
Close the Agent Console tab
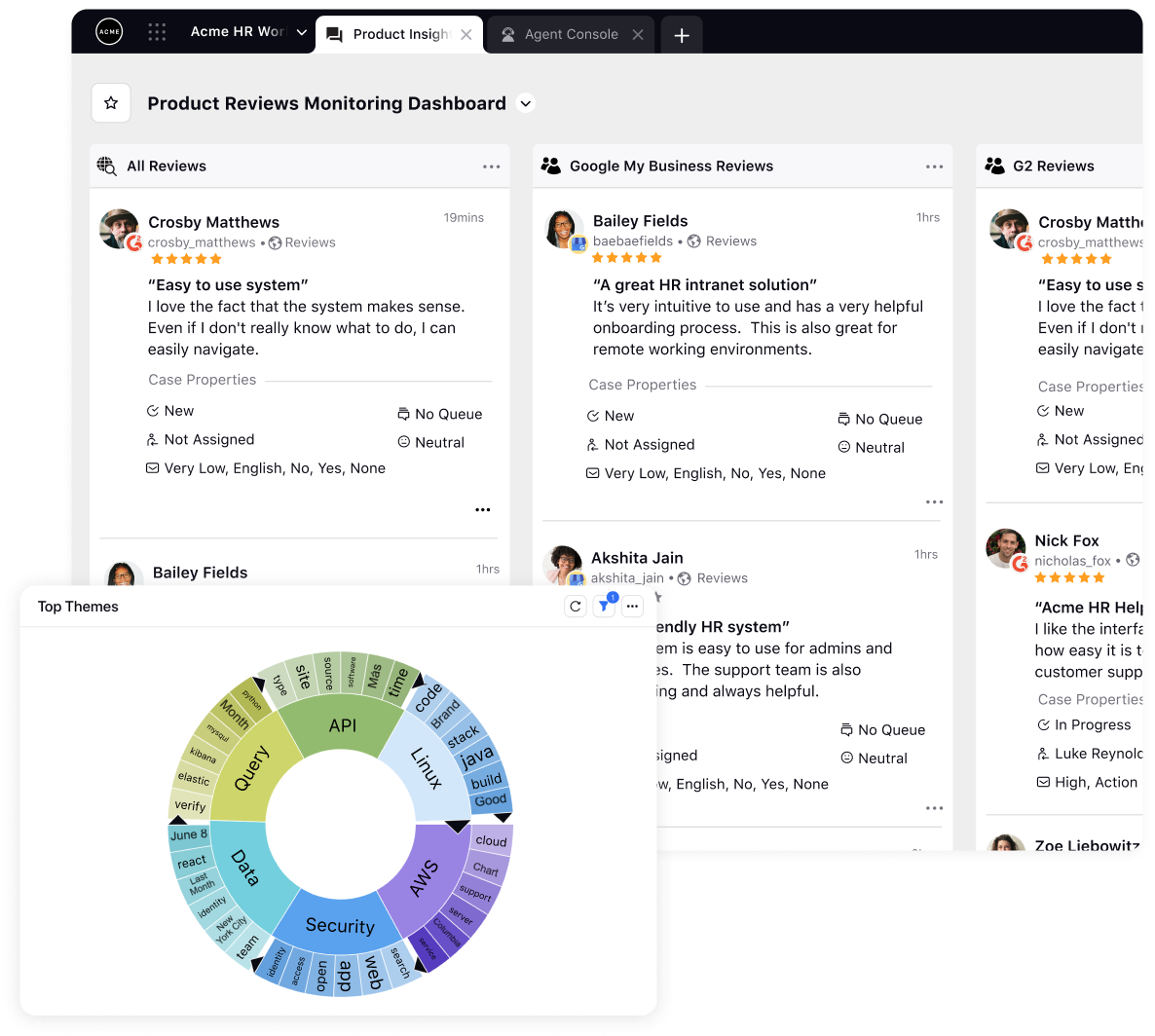[638, 35]
